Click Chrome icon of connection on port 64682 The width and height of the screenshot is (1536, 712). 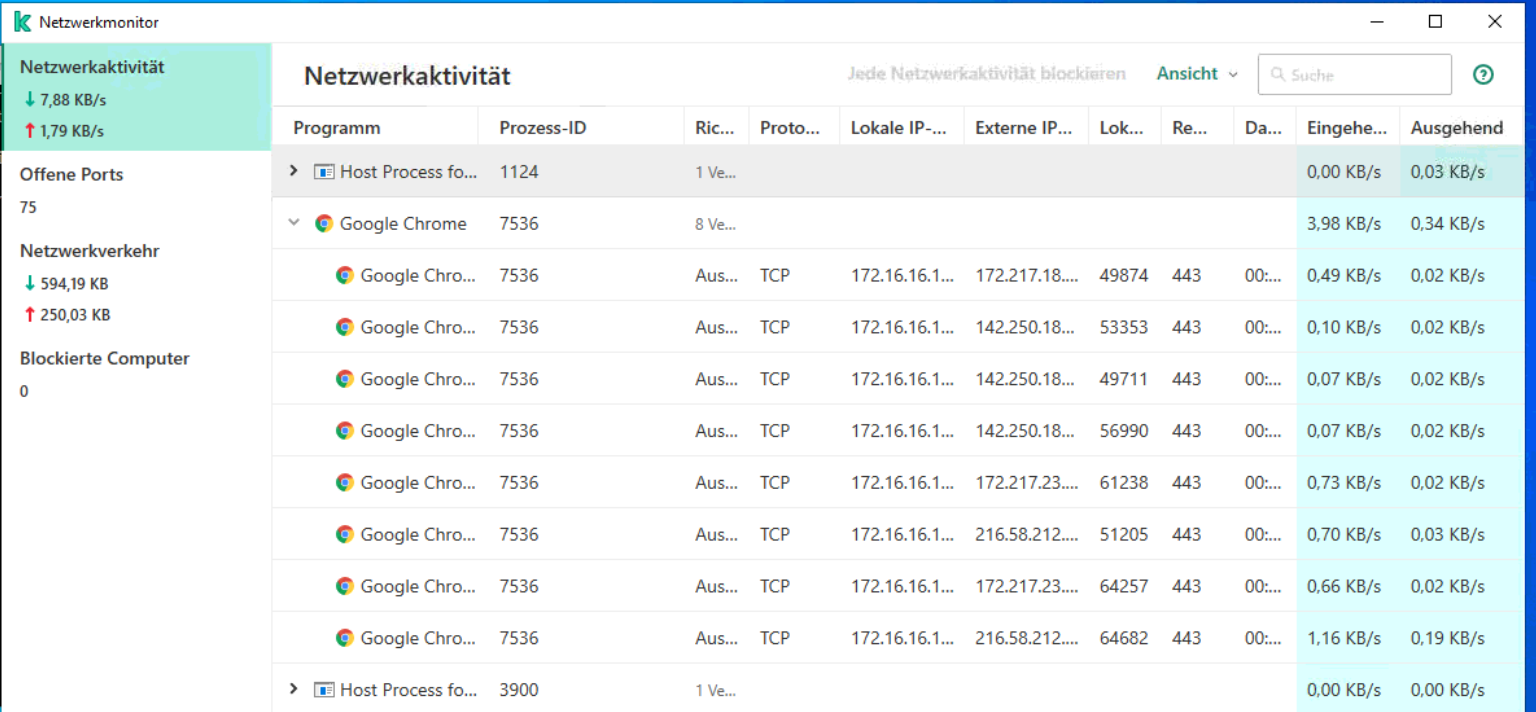[345, 638]
